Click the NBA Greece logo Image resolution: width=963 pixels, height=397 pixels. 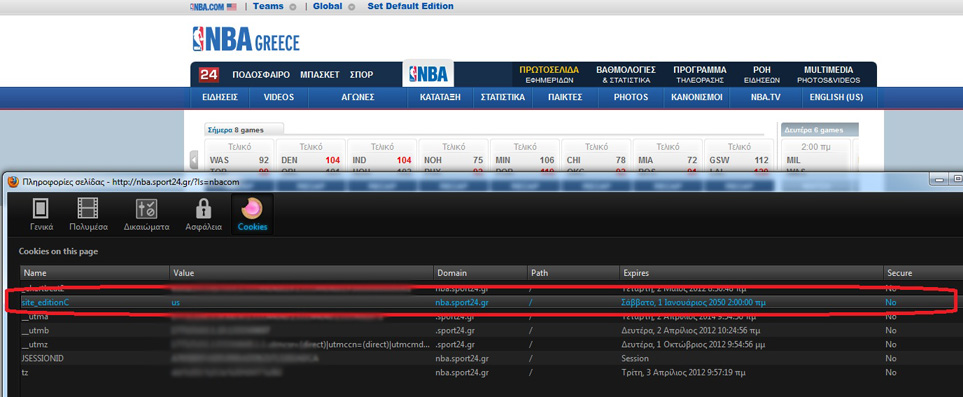(246, 39)
